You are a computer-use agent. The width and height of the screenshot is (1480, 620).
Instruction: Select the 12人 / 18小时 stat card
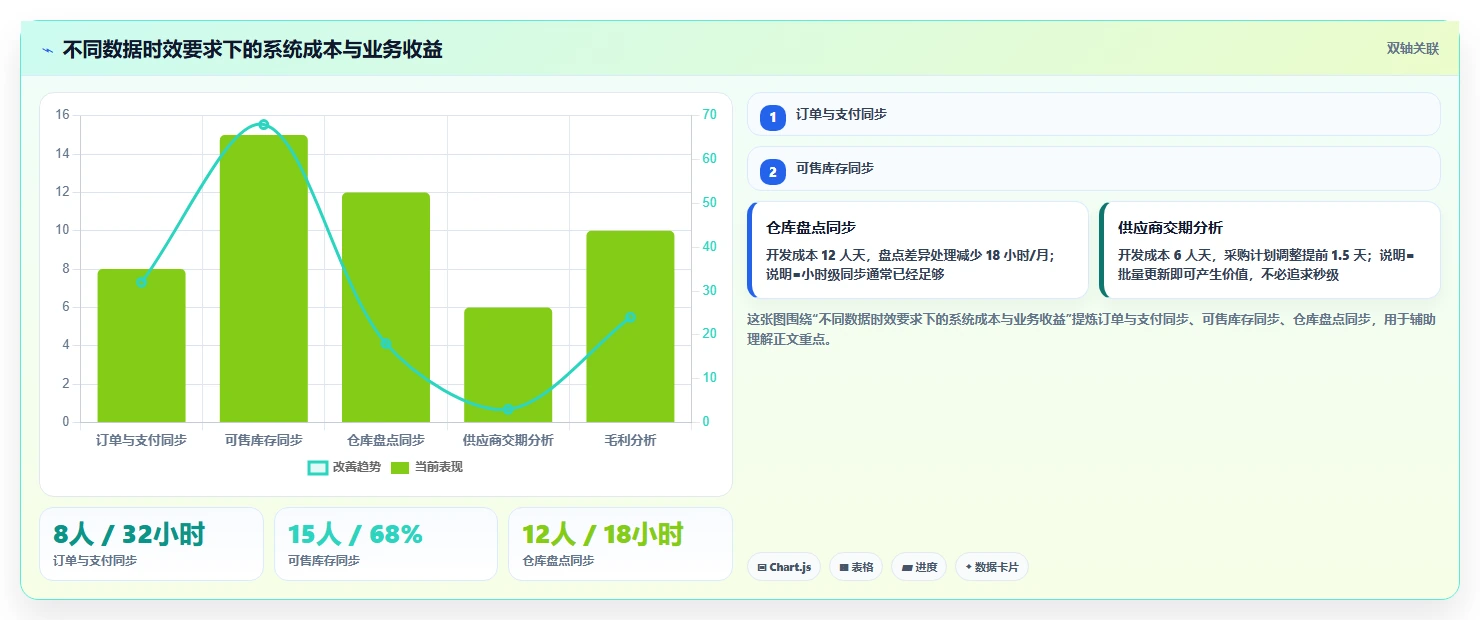coord(620,544)
